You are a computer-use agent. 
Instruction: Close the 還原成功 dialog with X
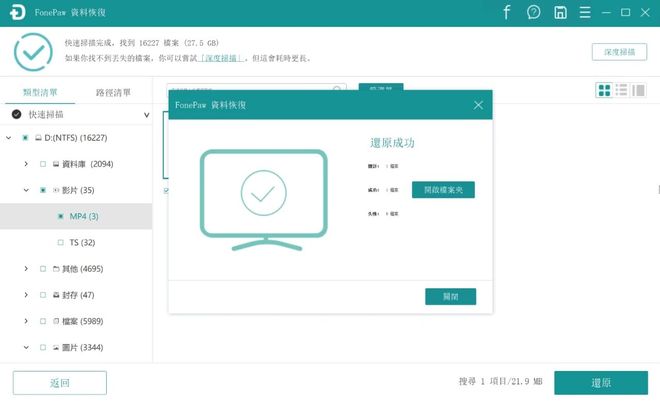click(x=478, y=104)
